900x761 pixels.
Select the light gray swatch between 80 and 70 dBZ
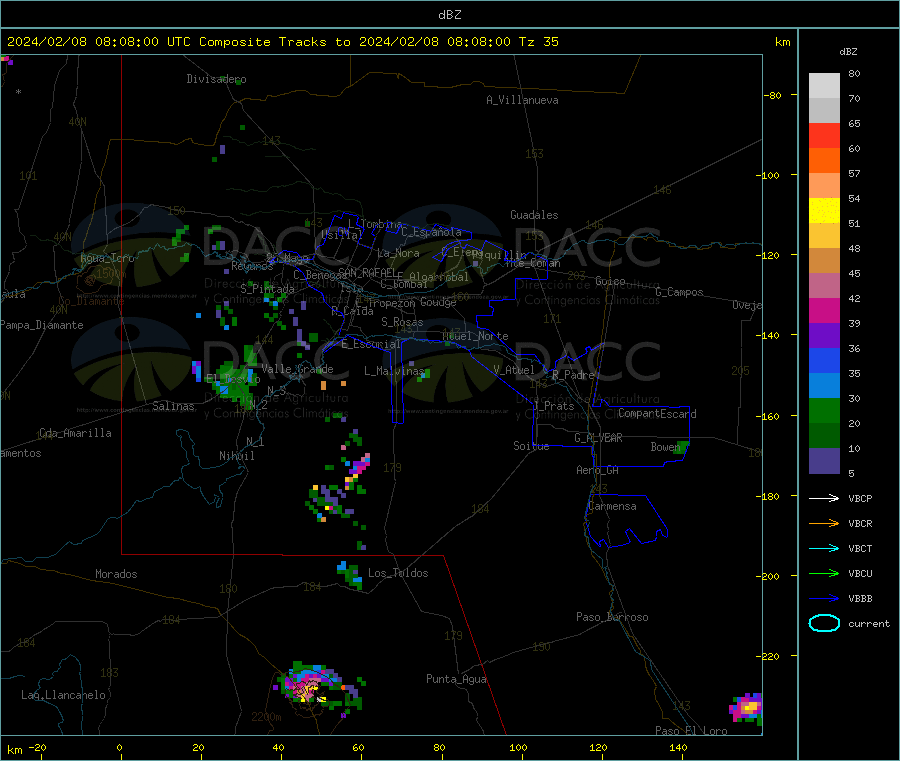click(x=824, y=86)
